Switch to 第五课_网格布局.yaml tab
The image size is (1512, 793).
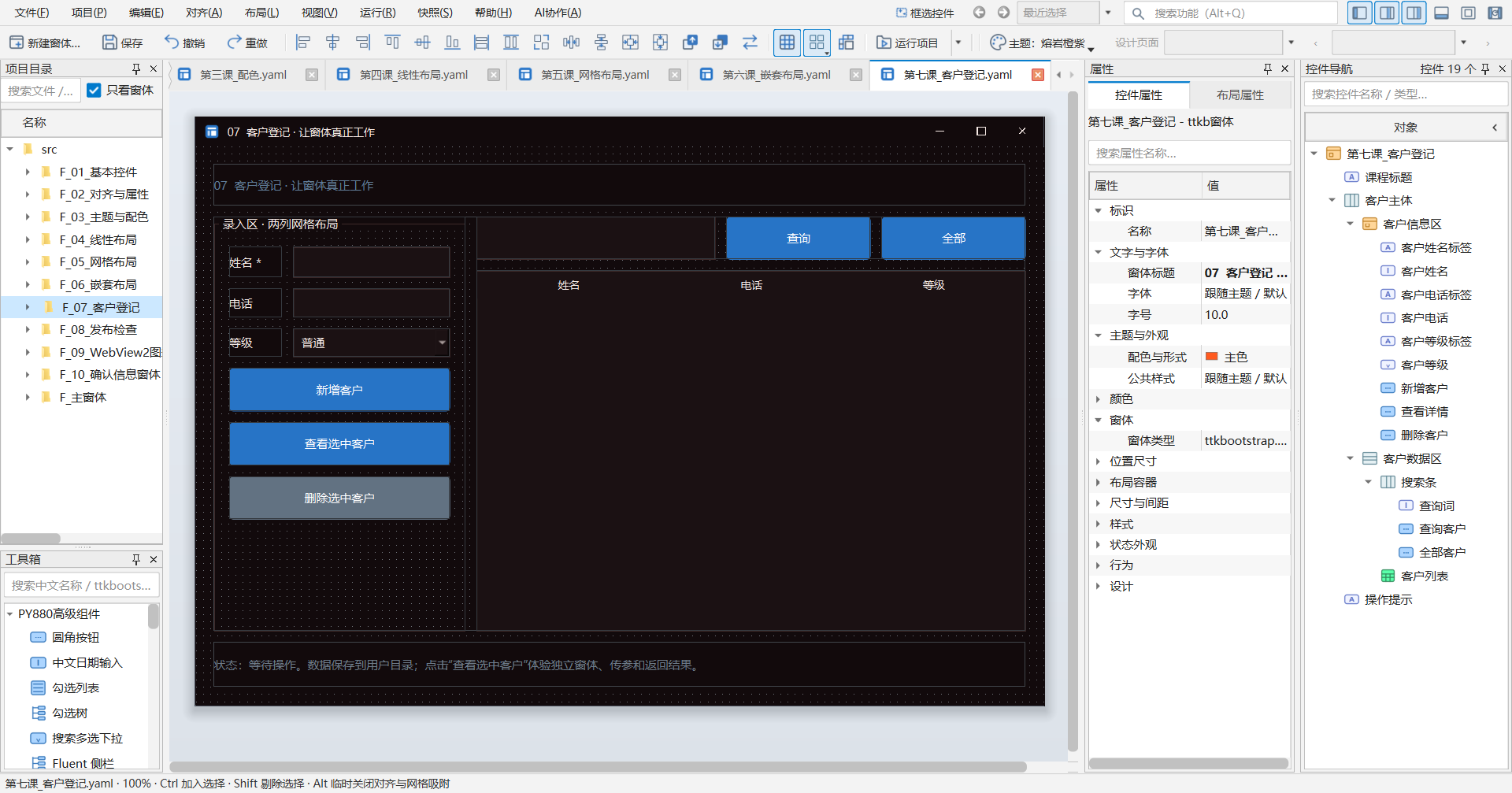point(595,75)
